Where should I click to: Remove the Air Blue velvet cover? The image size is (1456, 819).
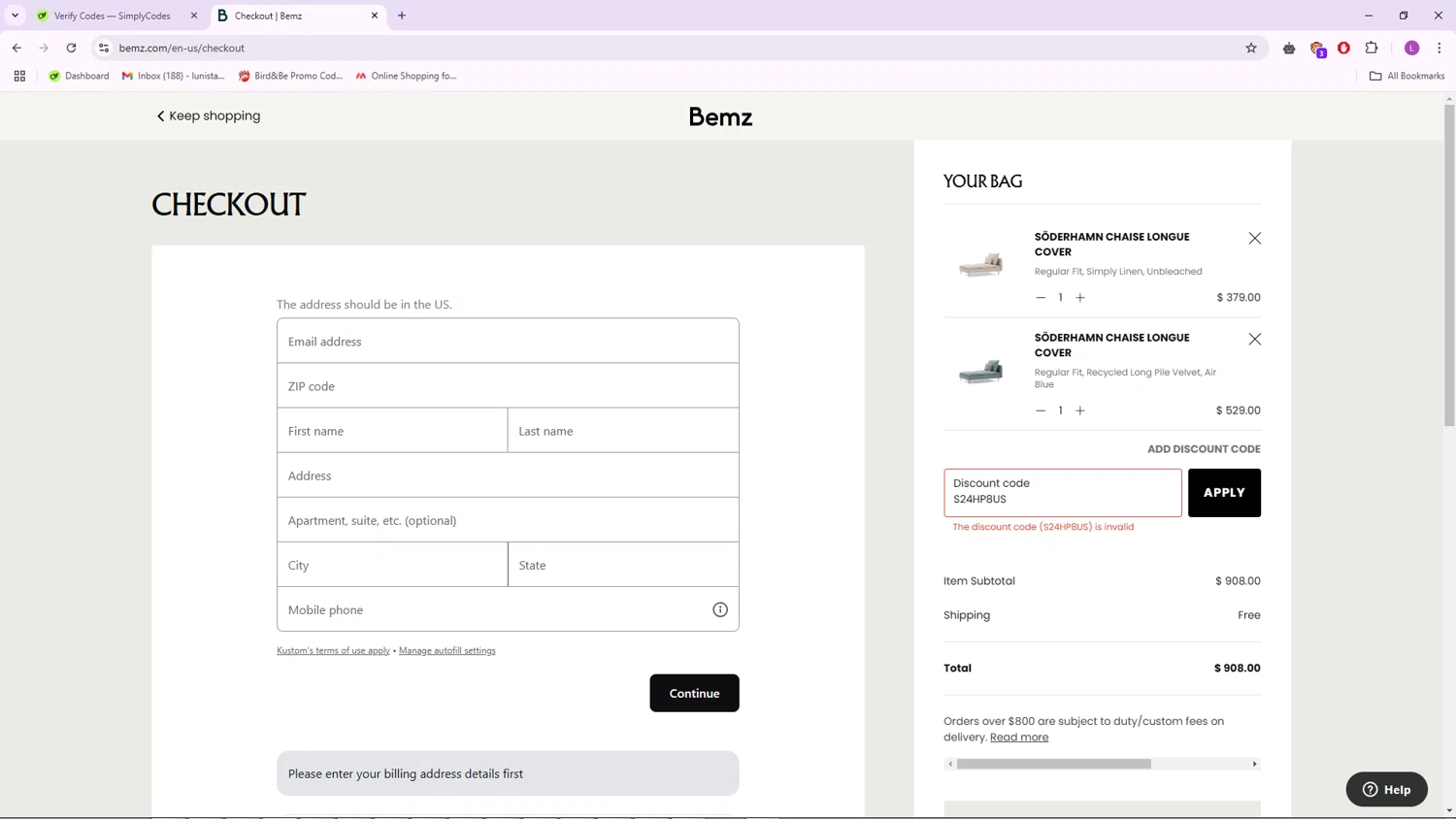[1255, 339]
